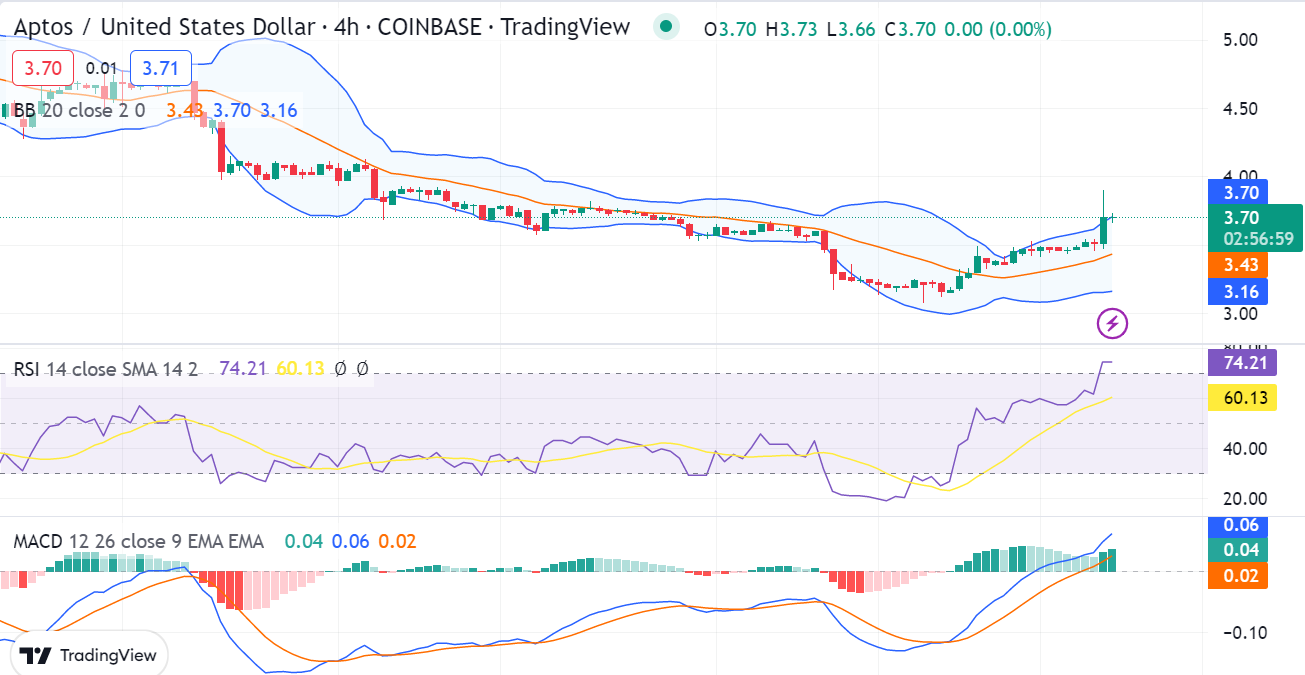Click the 5.00 level on price axis
Screen dimensions: 1305x675
click(x=1238, y=40)
